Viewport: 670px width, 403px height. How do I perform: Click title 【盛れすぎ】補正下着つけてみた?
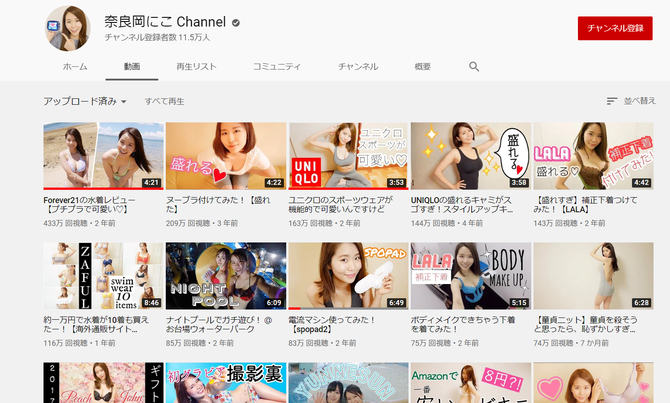(x=585, y=205)
